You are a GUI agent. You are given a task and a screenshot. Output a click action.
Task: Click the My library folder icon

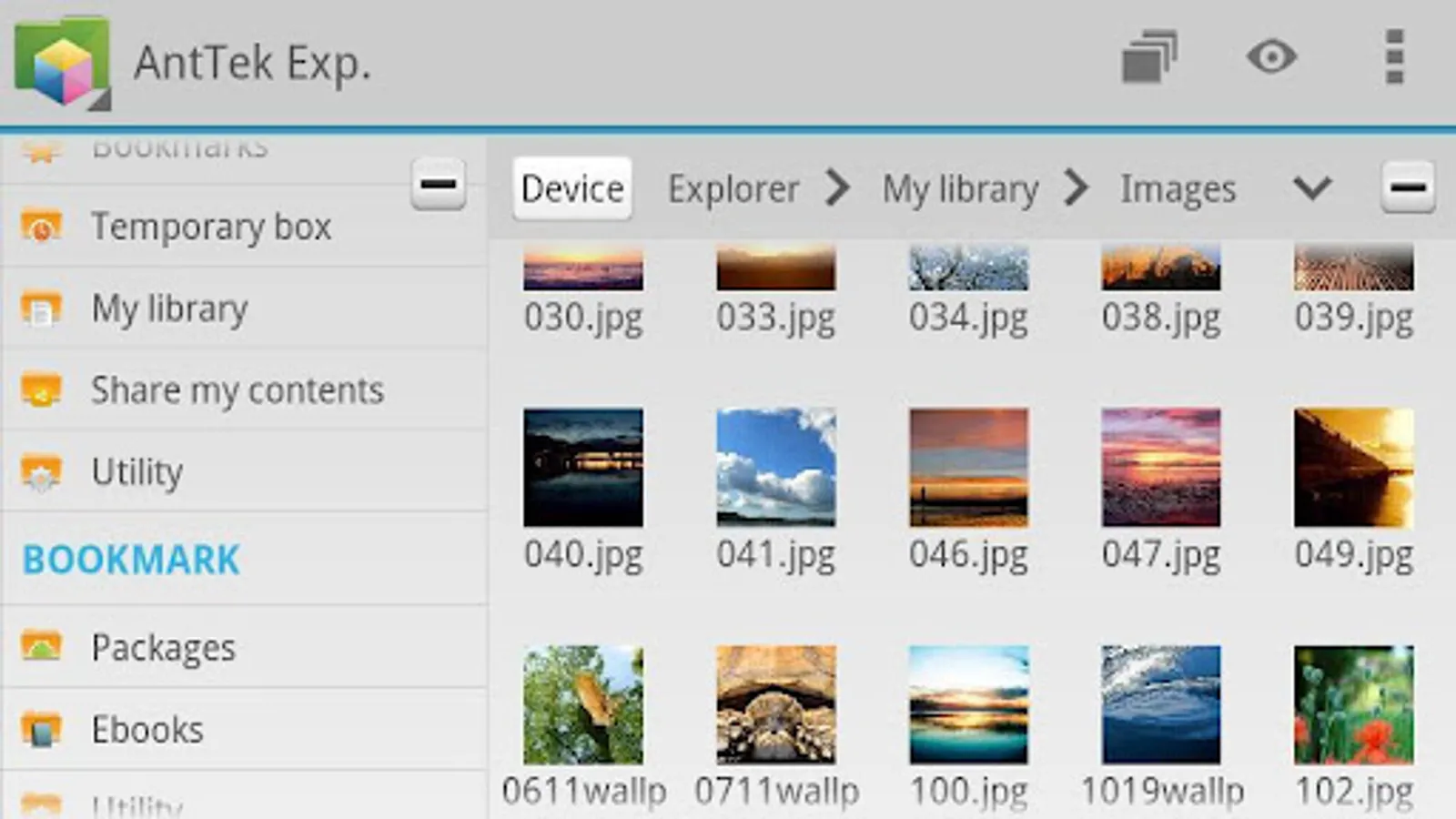pyautogui.click(x=41, y=308)
